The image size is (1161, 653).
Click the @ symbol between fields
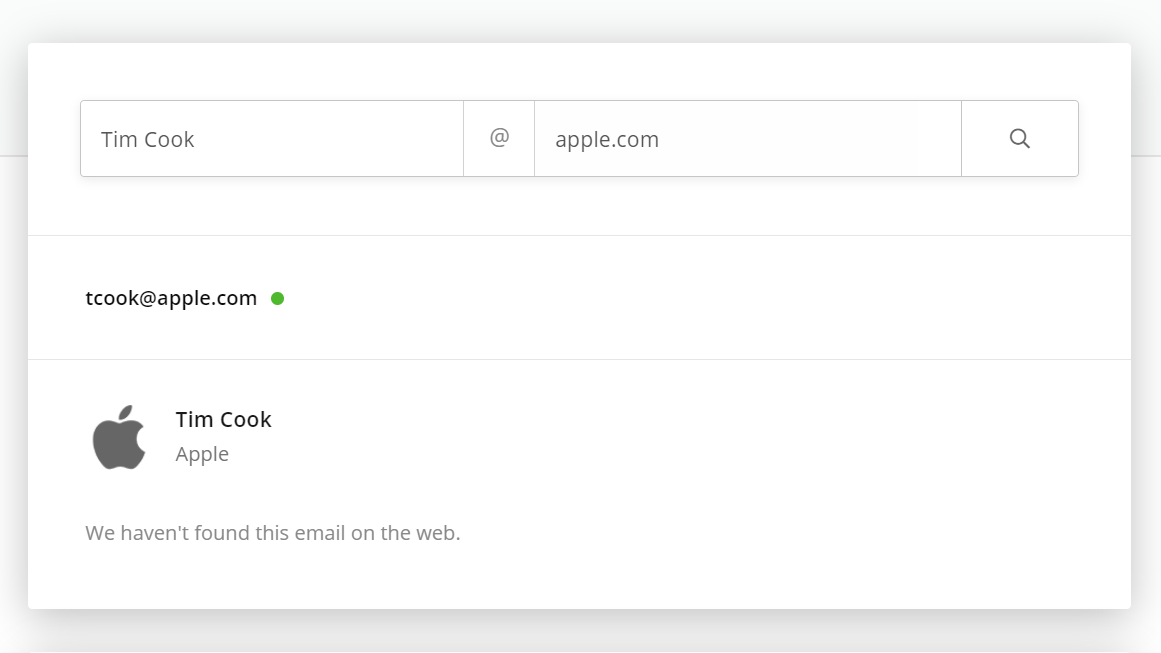click(499, 138)
